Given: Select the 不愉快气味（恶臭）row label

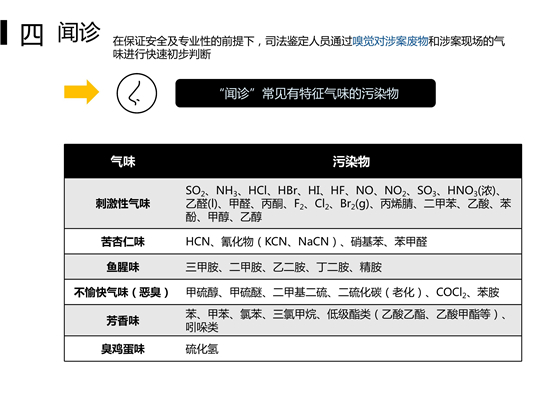Looking at the screenshot, I should click(x=121, y=292).
